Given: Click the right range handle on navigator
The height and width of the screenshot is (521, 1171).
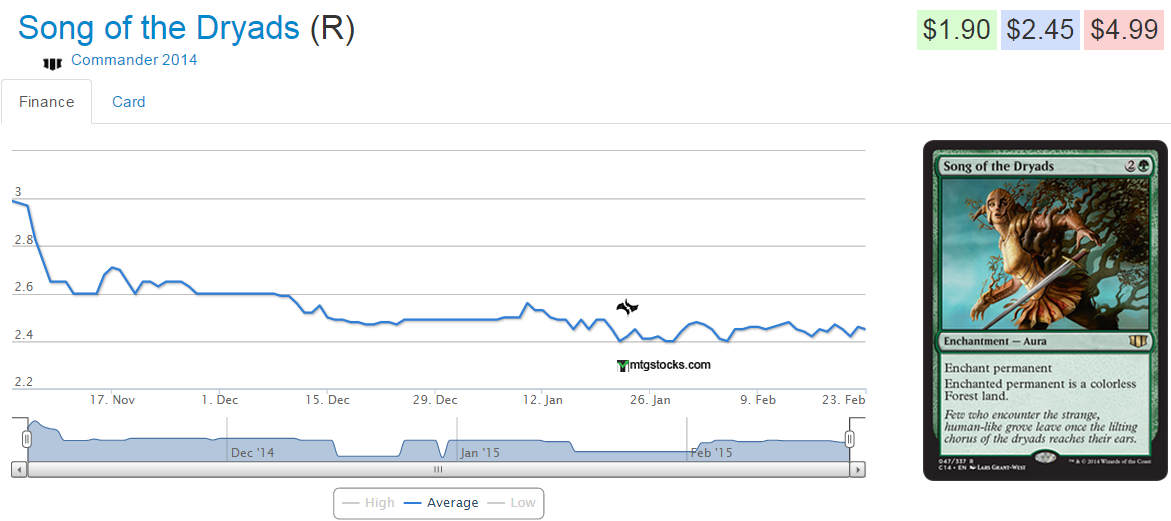Looking at the screenshot, I should click(850, 439).
